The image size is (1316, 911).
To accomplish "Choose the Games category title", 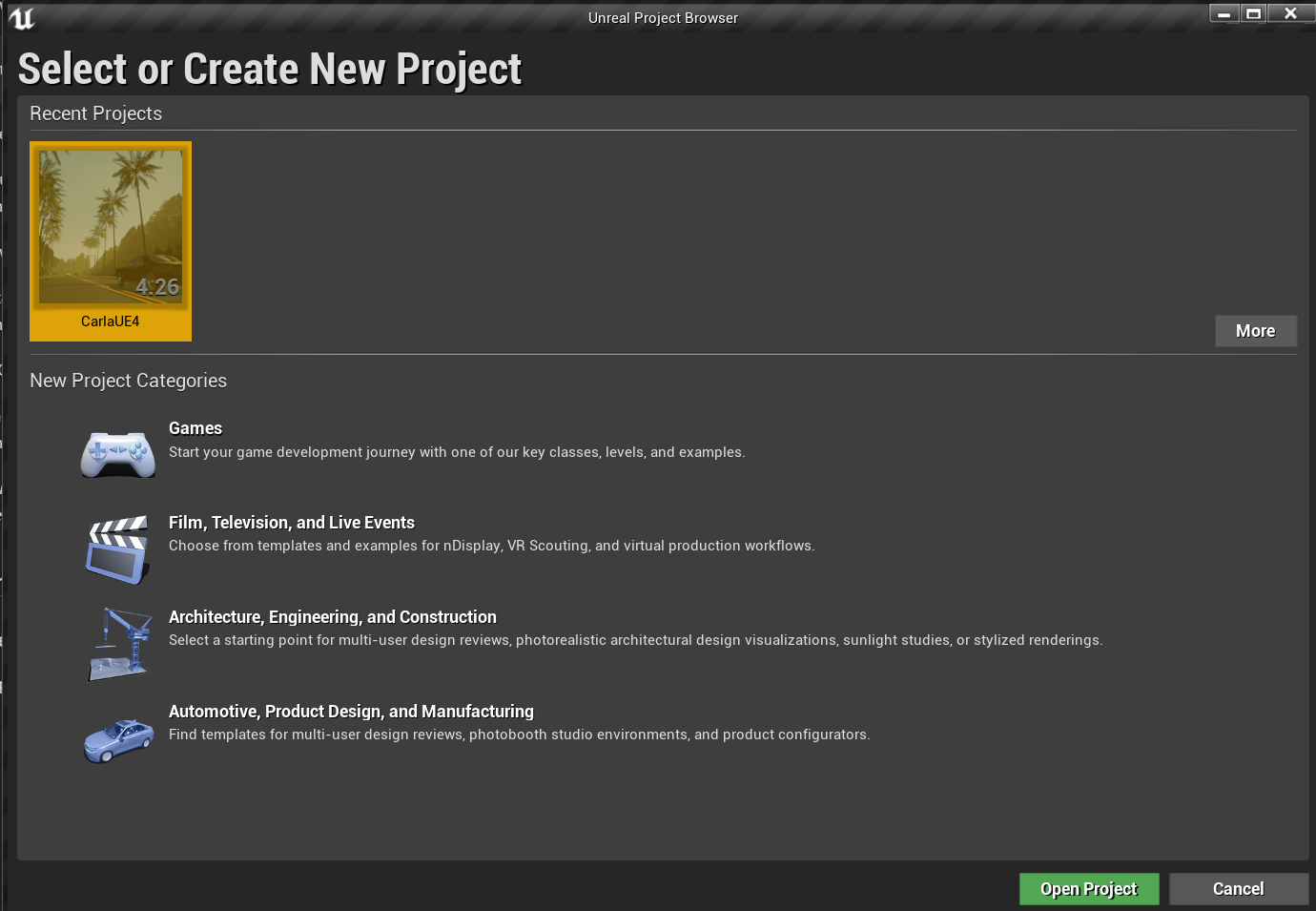I will (195, 428).
